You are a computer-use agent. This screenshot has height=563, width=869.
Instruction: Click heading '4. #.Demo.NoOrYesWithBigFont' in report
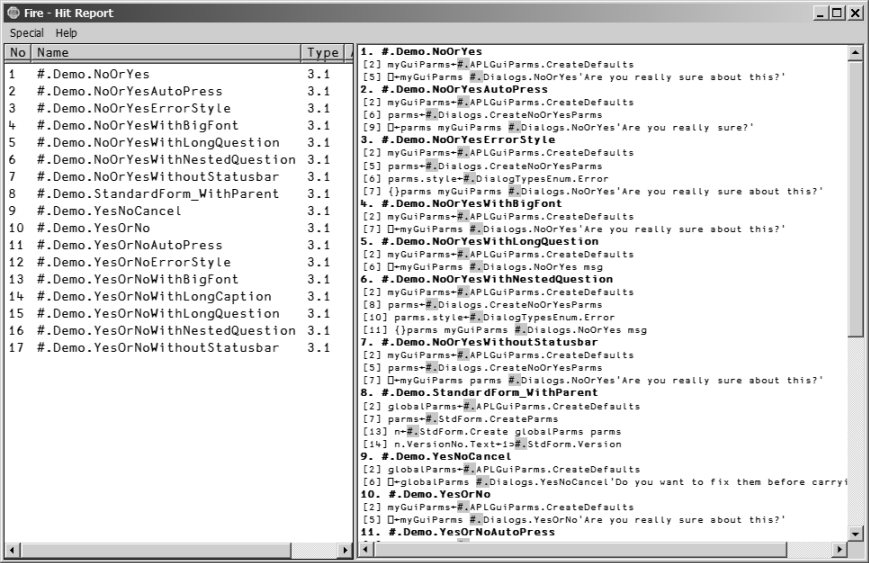[x=461, y=203]
